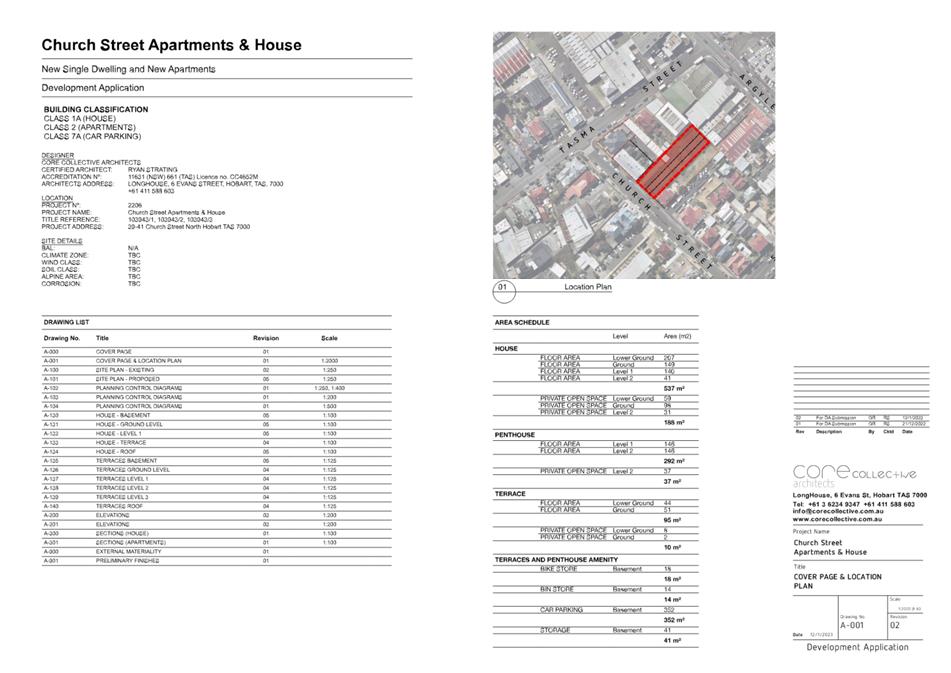
Task: Click 'COVER PAGE & LOCATION PLAN' in title block
Action: click(x=838, y=581)
